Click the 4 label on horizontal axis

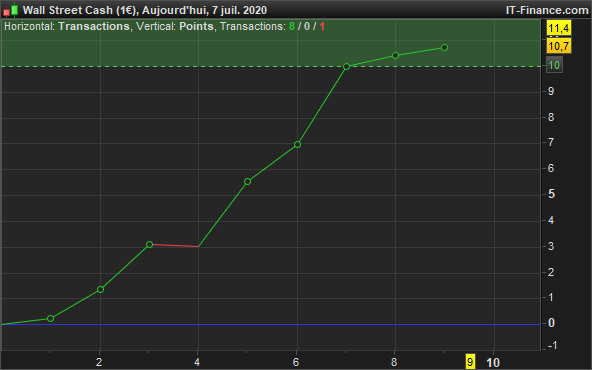coord(197,362)
